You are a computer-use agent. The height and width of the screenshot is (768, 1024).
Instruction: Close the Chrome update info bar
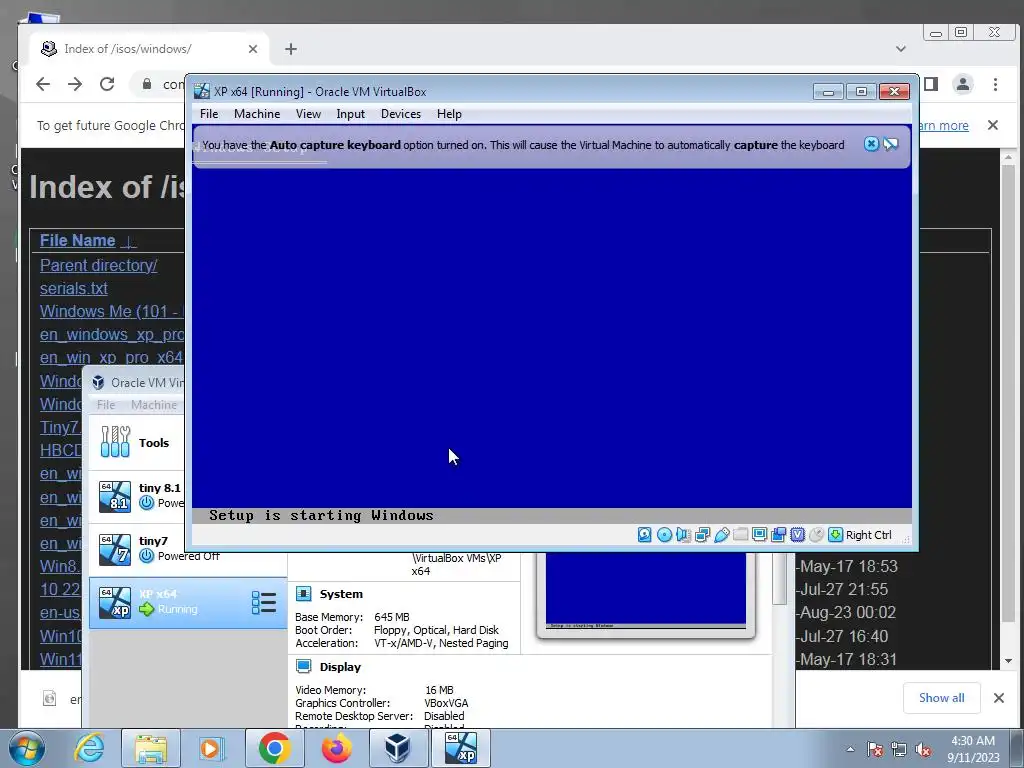(993, 125)
